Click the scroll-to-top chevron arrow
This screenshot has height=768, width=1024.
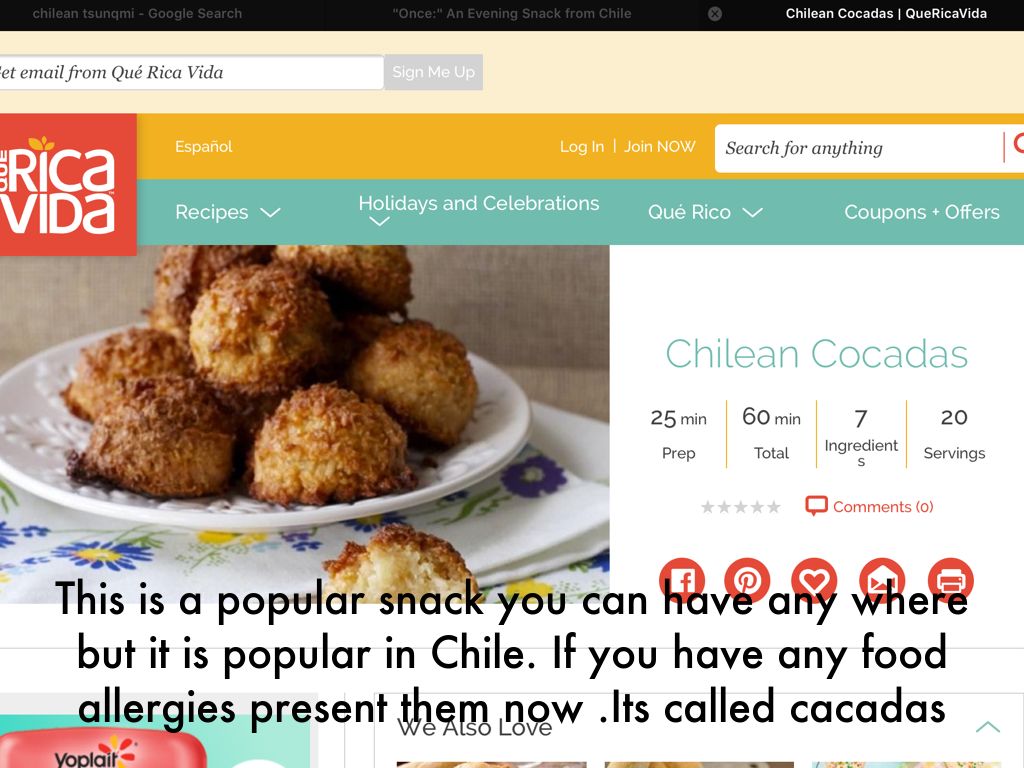(x=987, y=727)
